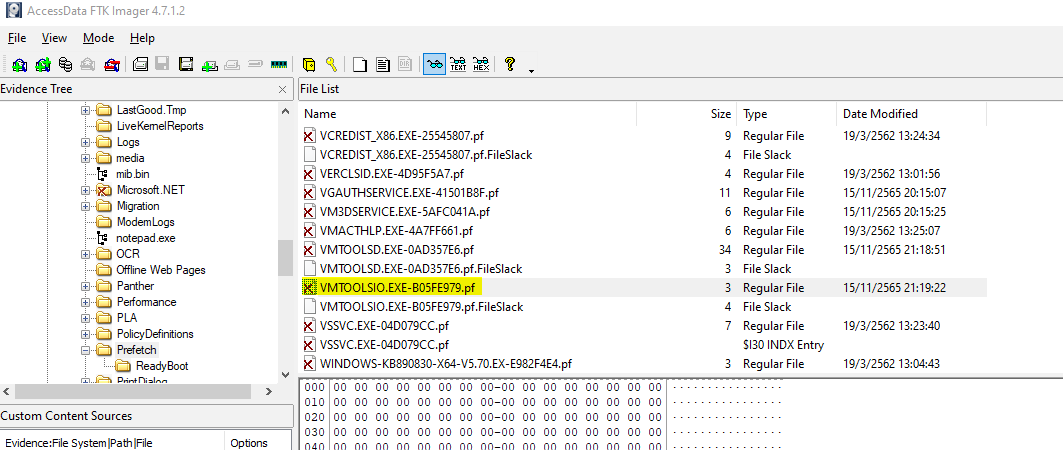The height and width of the screenshot is (450, 1063).
Task: Click the icon beside VMTOOLSD.EXE-0AD357E6.pf.FileSlack
Action: pos(309,269)
